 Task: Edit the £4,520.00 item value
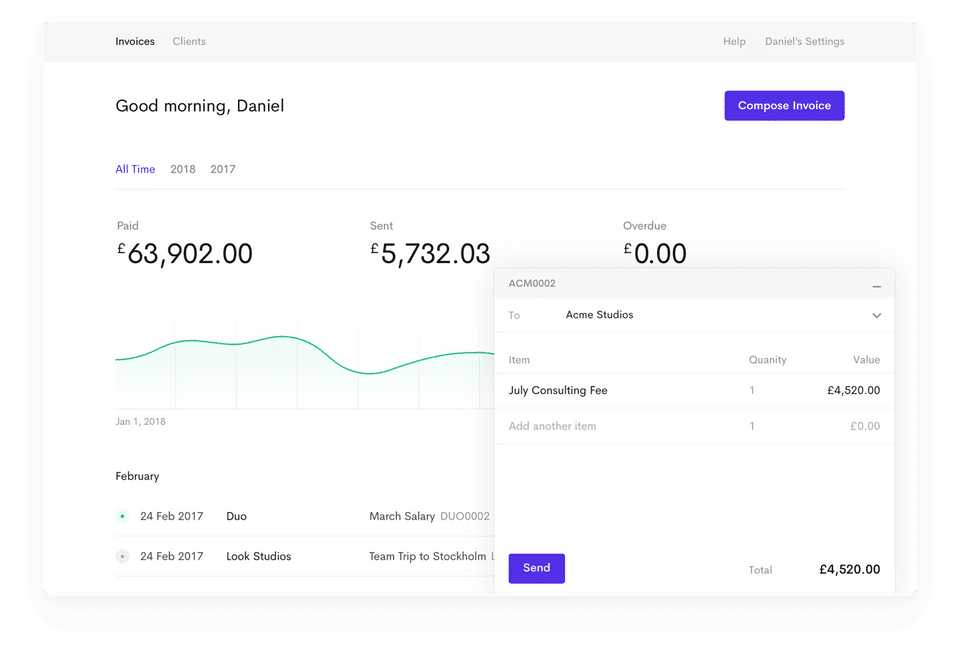(853, 390)
